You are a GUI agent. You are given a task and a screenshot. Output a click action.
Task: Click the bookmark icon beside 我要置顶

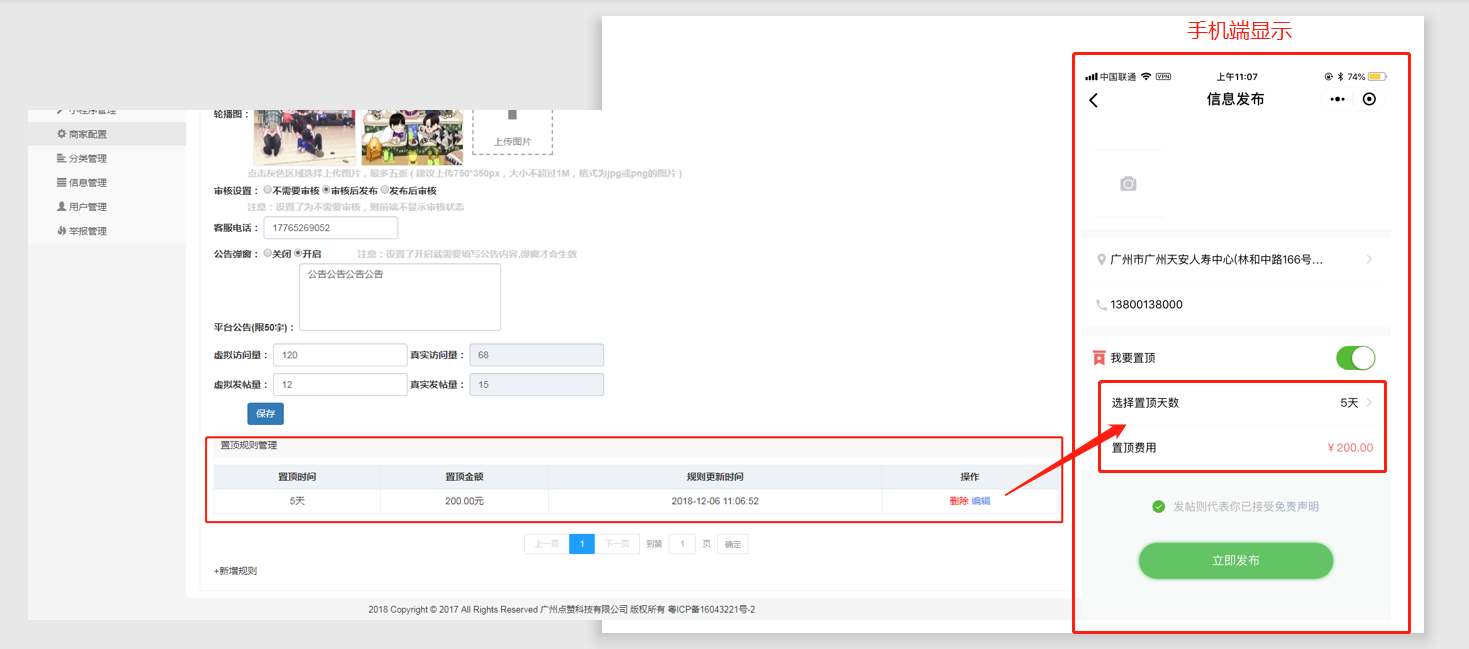point(1099,358)
